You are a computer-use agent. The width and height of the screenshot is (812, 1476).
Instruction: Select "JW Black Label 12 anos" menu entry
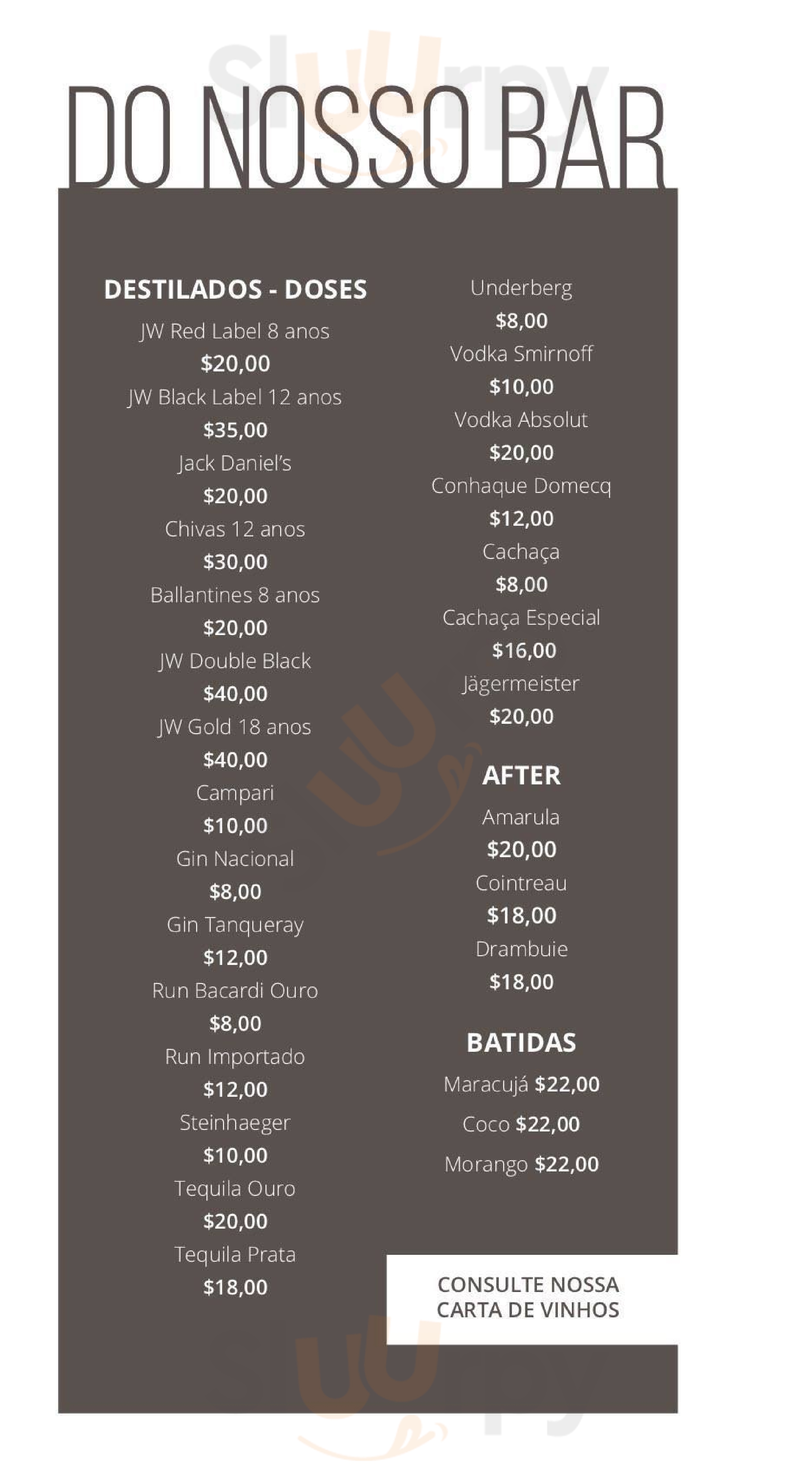(x=235, y=398)
